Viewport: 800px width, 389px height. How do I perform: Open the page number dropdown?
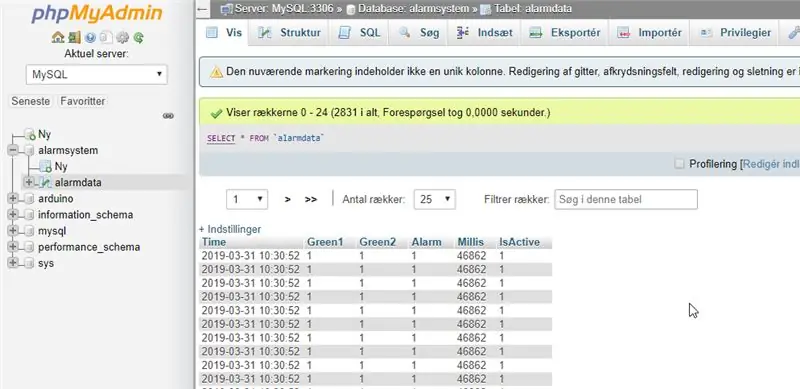[247, 199]
